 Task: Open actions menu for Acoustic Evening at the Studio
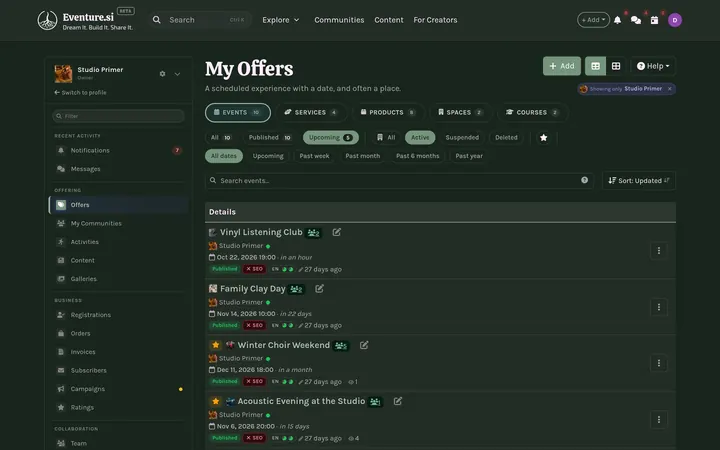(658, 420)
